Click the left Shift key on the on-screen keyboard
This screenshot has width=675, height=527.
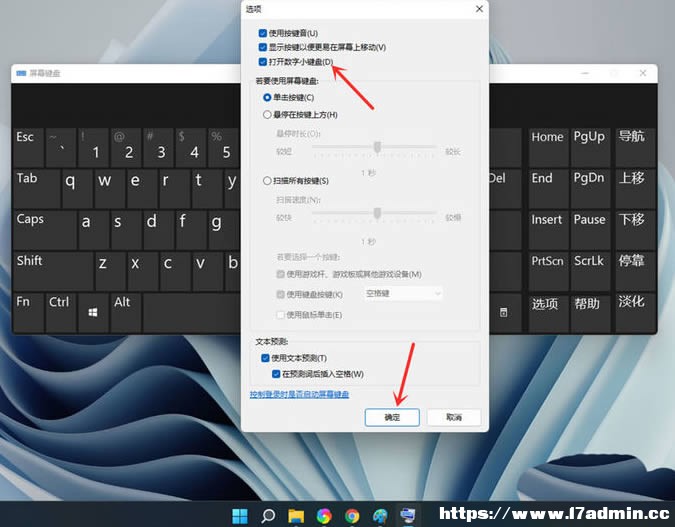pyautogui.click(x=53, y=271)
